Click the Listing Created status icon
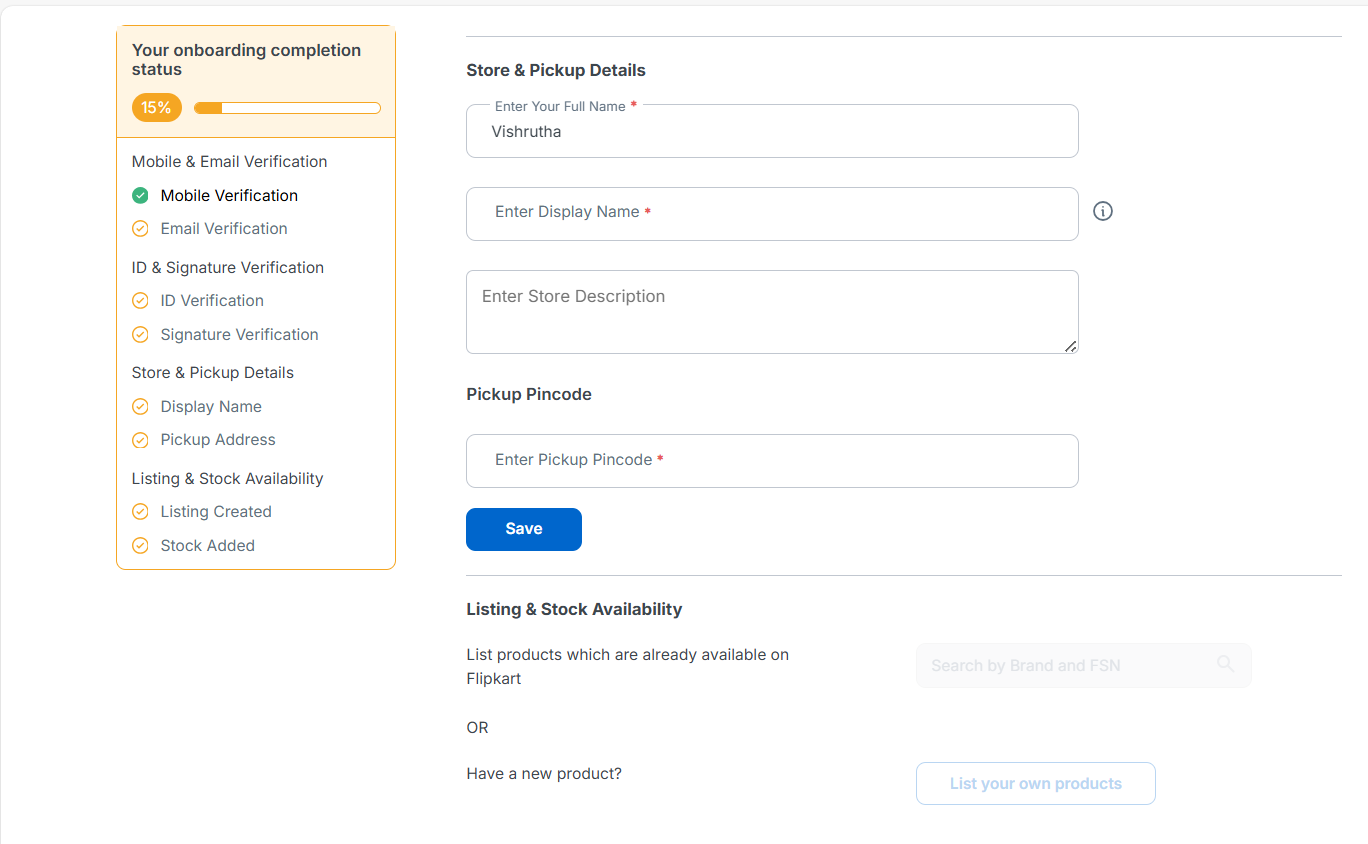This screenshot has height=844, width=1368. (x=140, y=512)
